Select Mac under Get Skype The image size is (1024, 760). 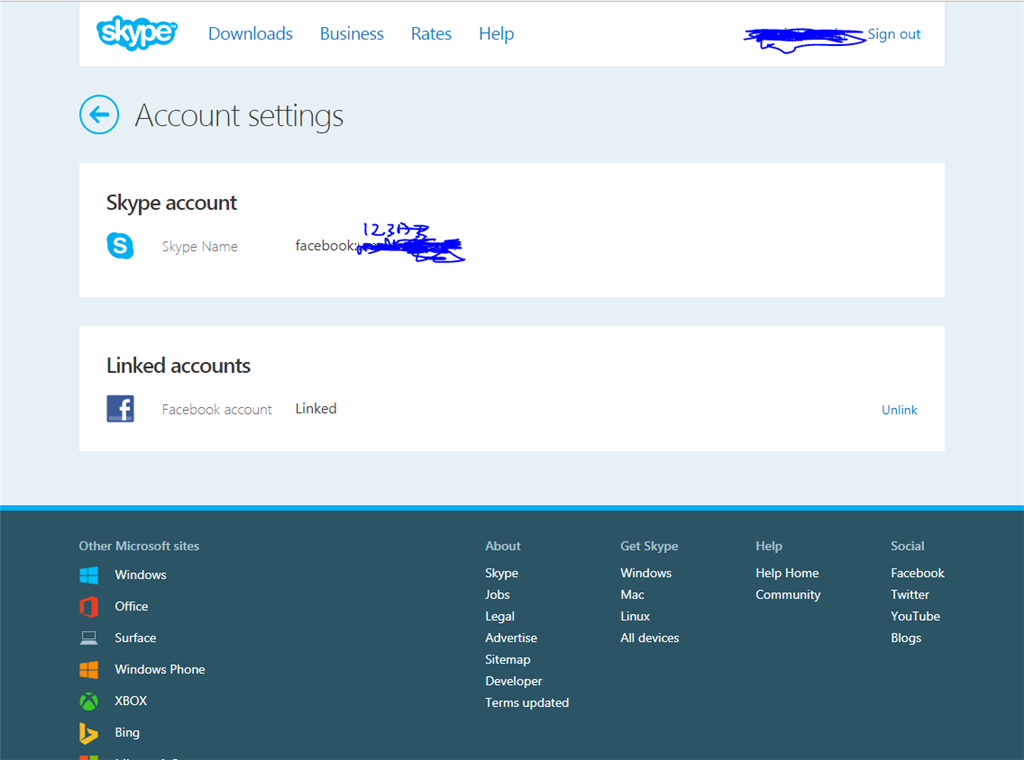pyautogui.click(x=632, y=594)
